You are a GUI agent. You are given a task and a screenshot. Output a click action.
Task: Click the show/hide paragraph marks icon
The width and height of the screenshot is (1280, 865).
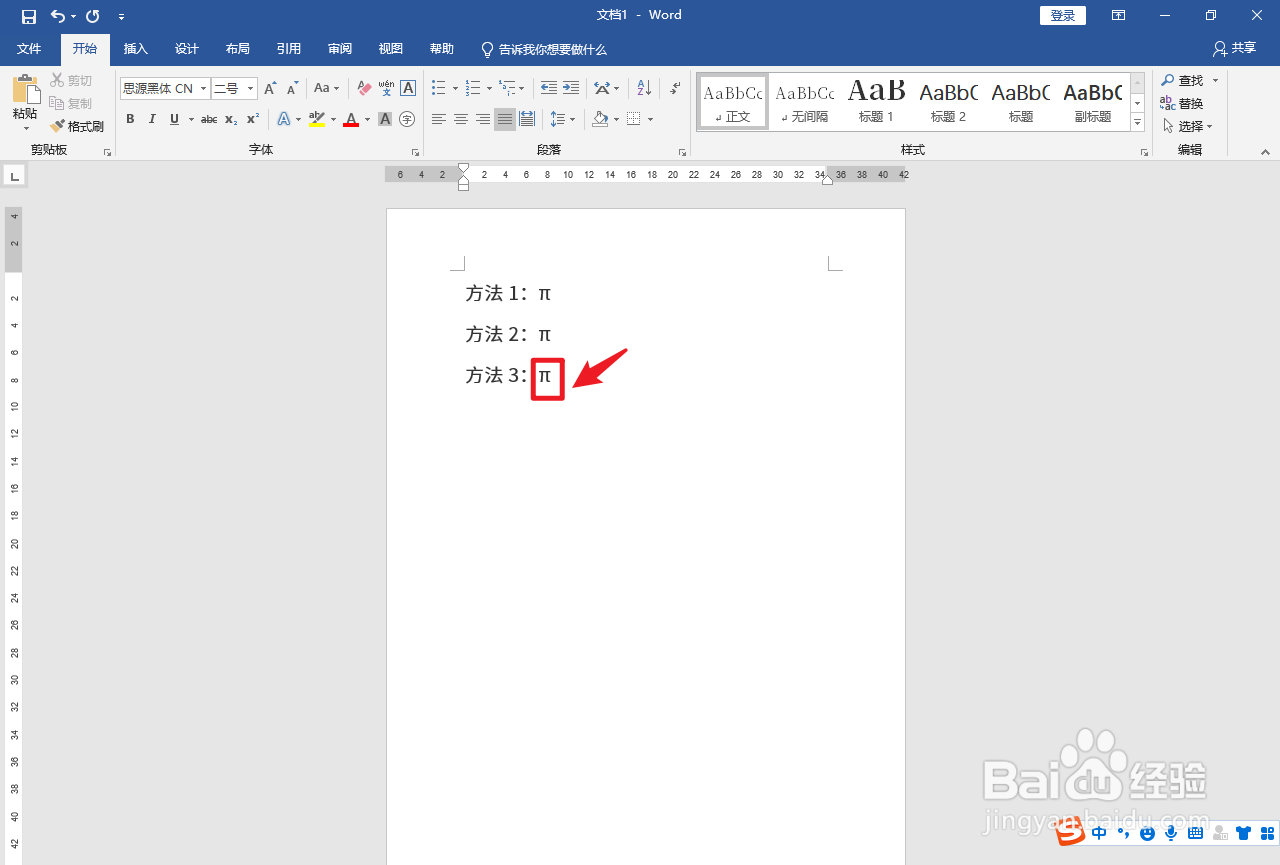[675, 89]
